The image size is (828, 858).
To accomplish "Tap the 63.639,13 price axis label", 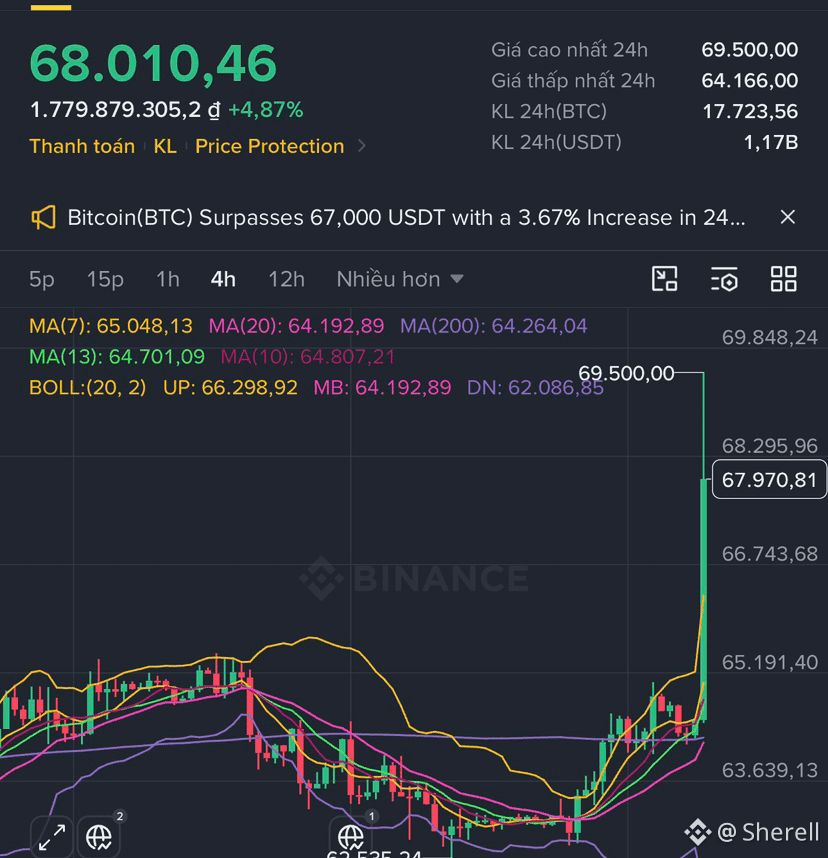I will point(769,770).
